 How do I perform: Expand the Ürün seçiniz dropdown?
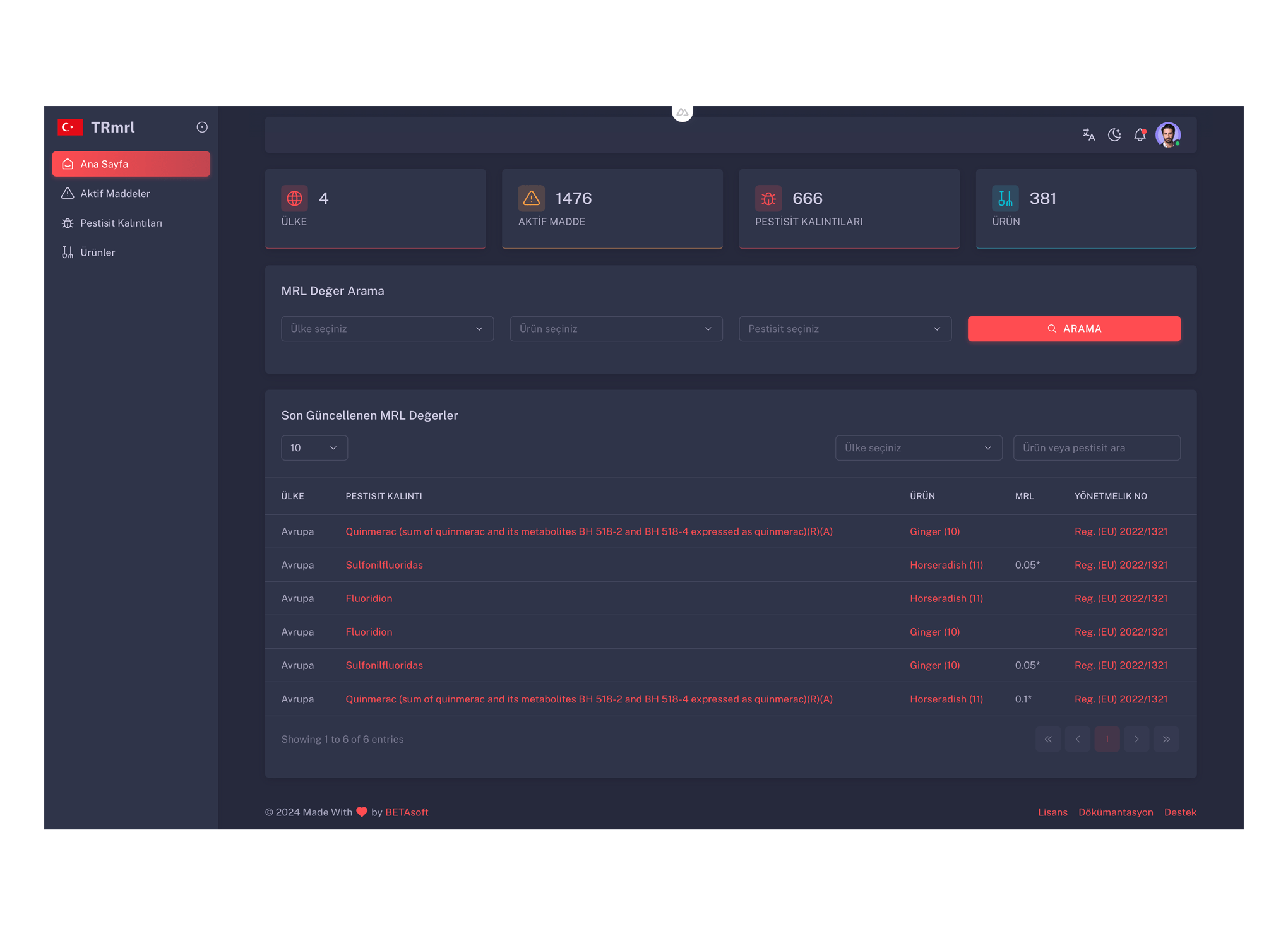(x=616, y=329)
